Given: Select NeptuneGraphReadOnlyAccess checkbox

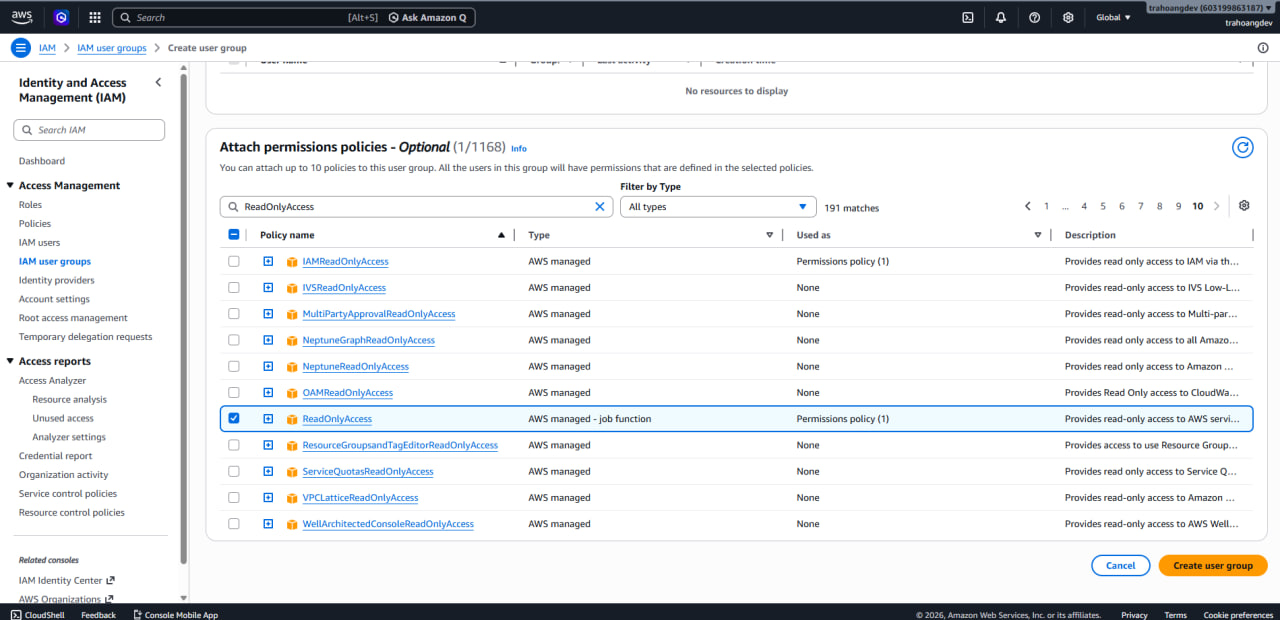Looking at the screenshot, I should tap(234, 340).
